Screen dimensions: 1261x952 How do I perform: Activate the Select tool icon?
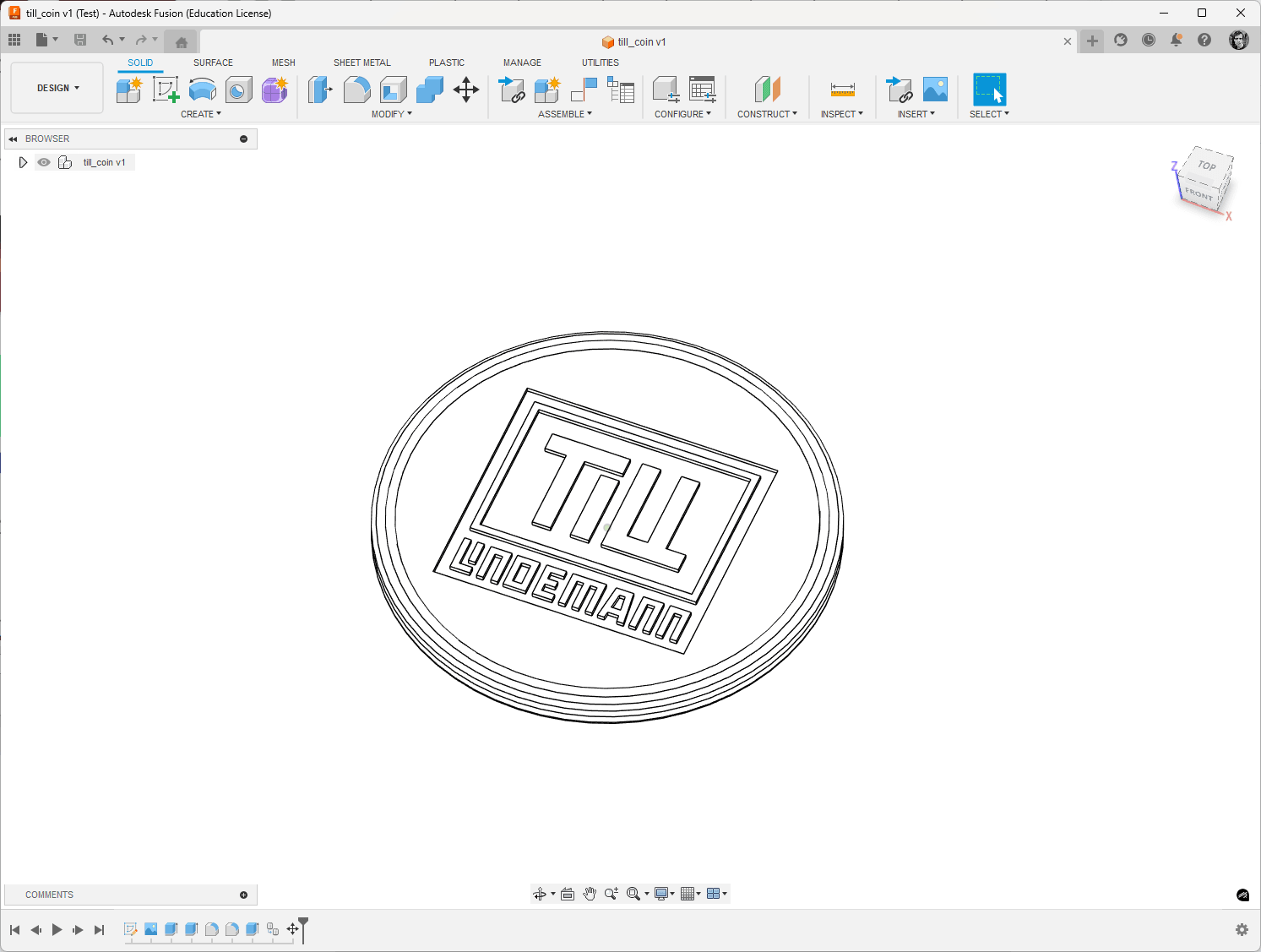[989, 90]
